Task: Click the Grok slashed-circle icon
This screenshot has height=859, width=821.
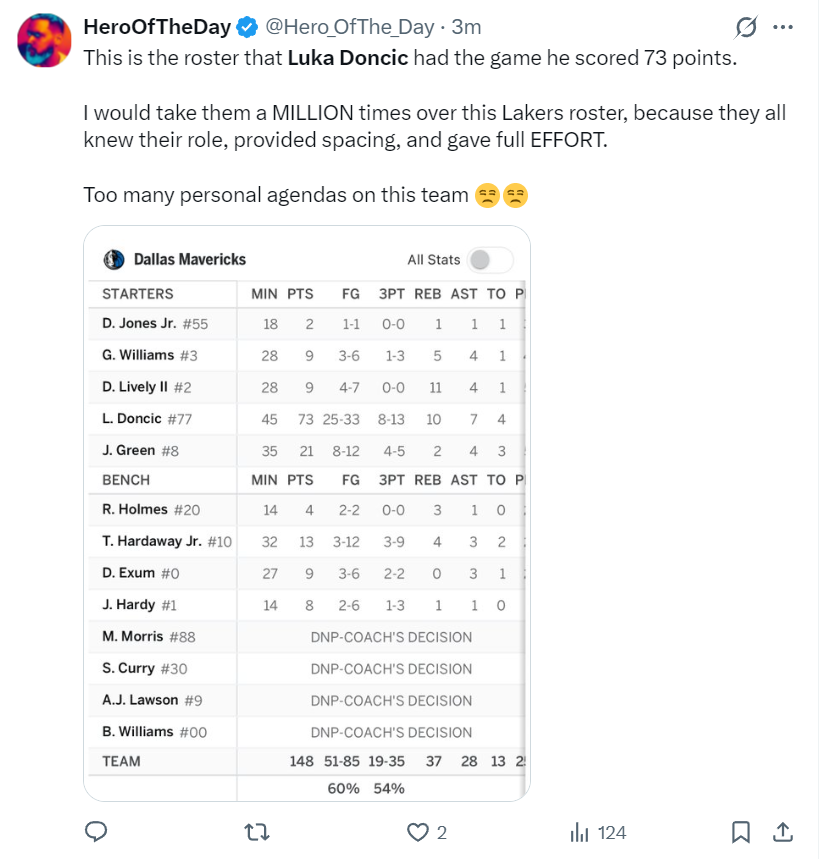Action: 746,27
